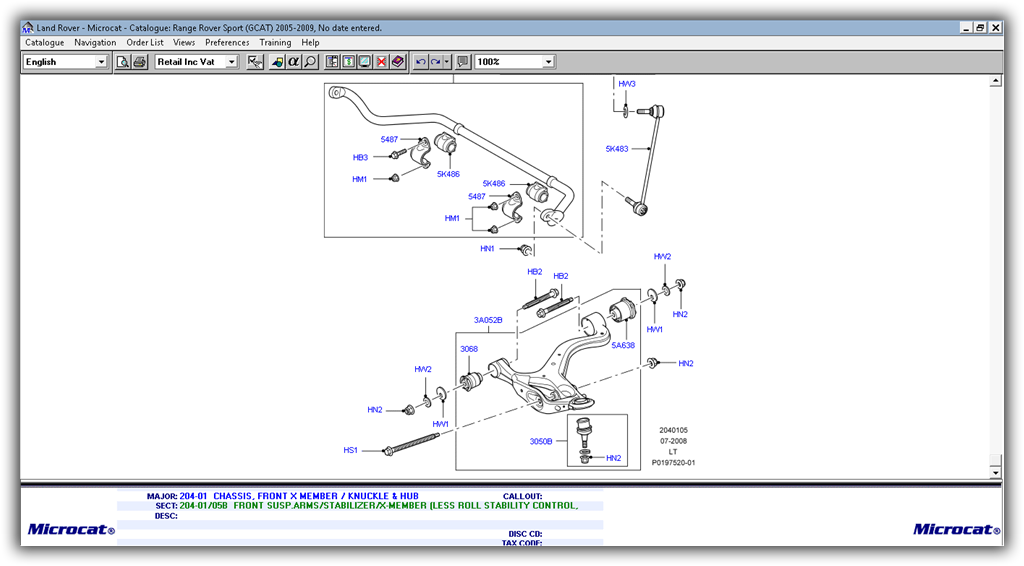Click the diagram reference number 2040105
The width and height of the screenshot is (1024, 566).
(x=673, y=430)
